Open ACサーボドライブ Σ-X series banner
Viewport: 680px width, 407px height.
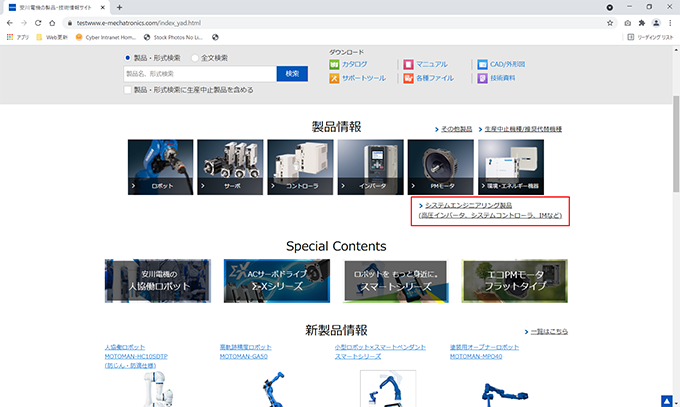pyautogui.click(x=277, y=281)
